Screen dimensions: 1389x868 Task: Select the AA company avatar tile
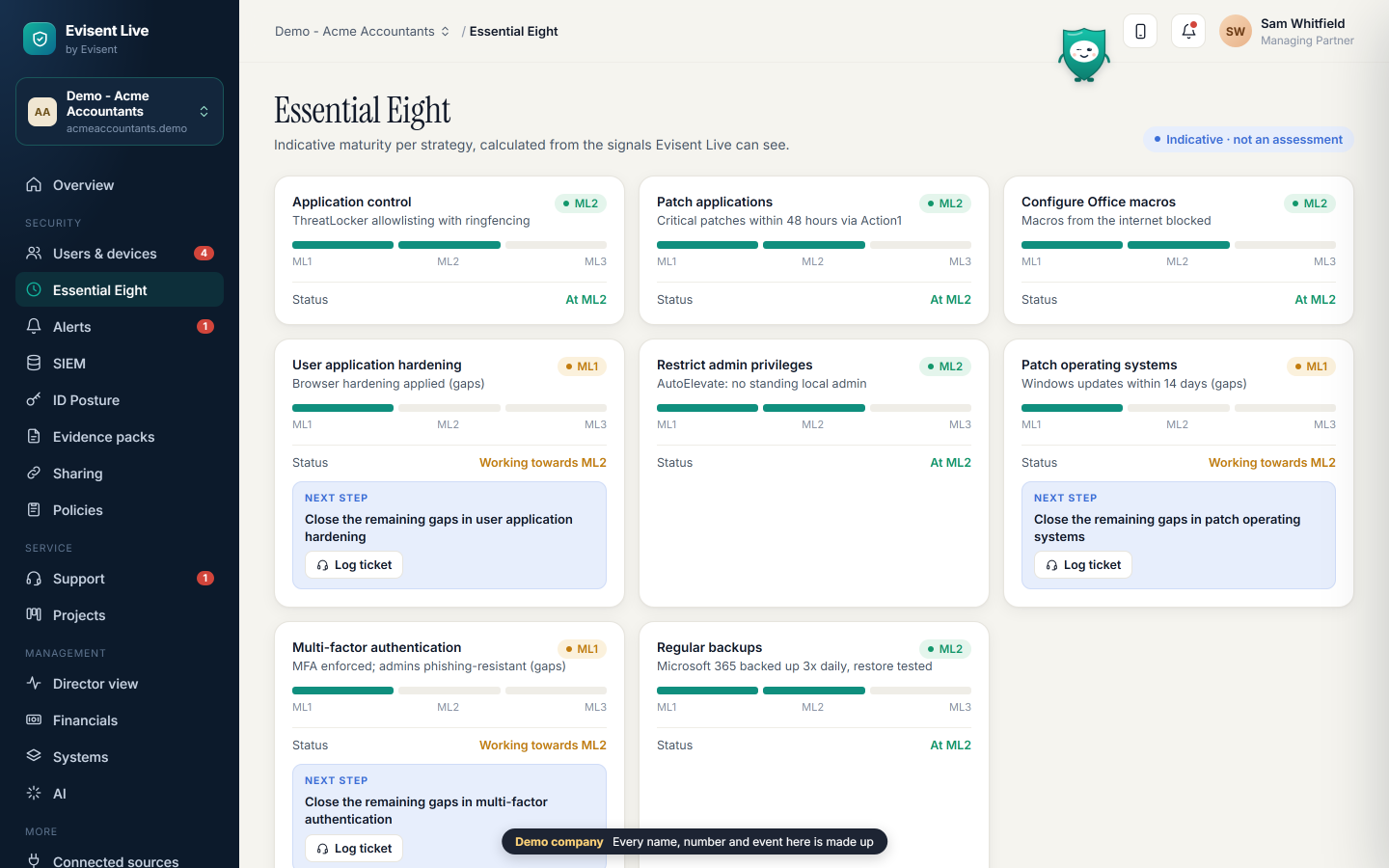(x=42, y=112)
